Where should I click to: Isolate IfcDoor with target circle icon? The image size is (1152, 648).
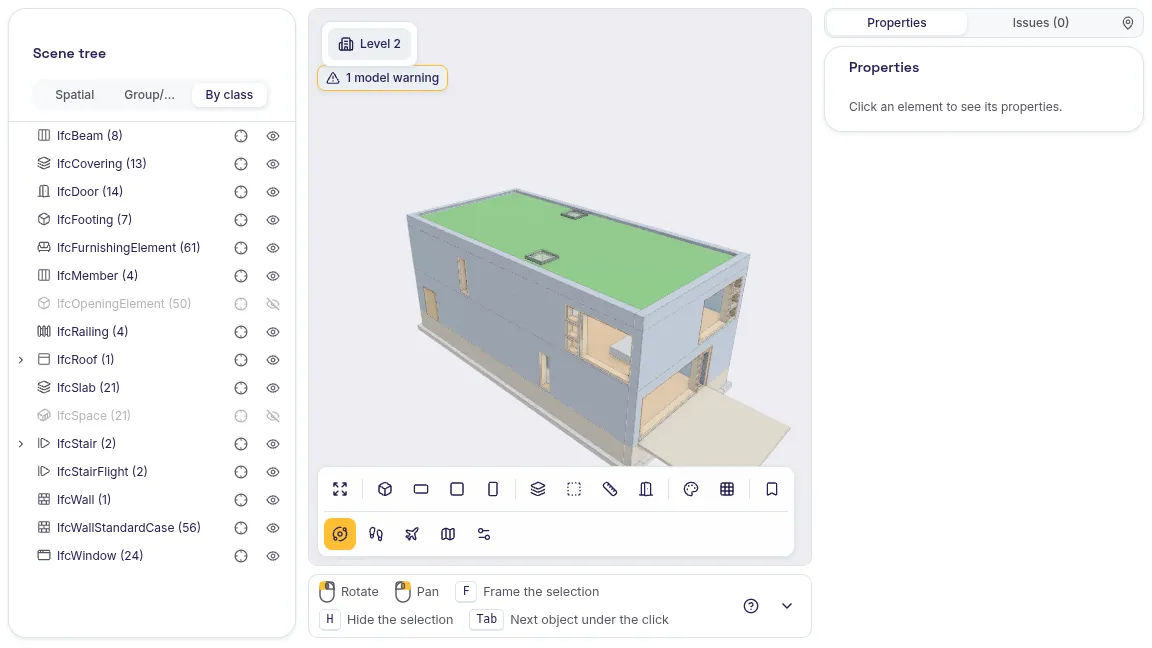241,192
